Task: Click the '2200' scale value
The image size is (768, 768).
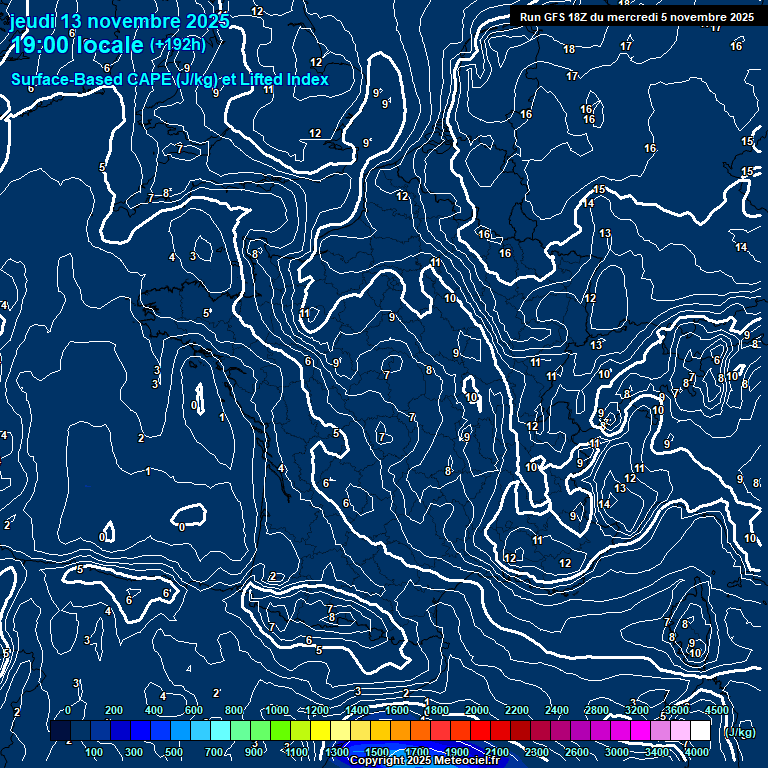Action: (517, 710)
